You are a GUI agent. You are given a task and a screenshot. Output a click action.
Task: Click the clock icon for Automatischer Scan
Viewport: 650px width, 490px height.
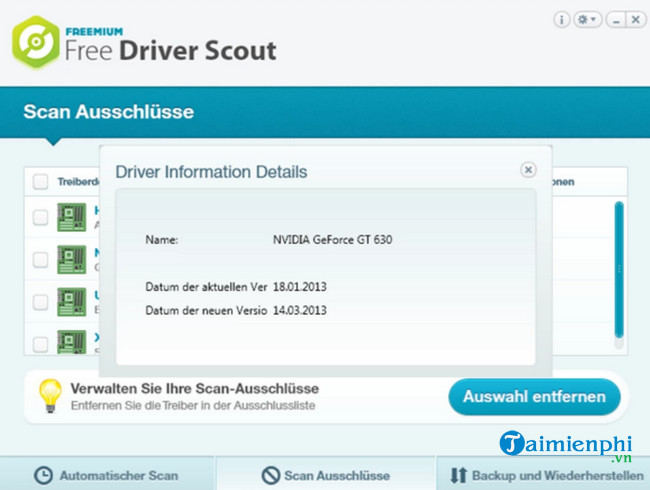pos(43,475)
